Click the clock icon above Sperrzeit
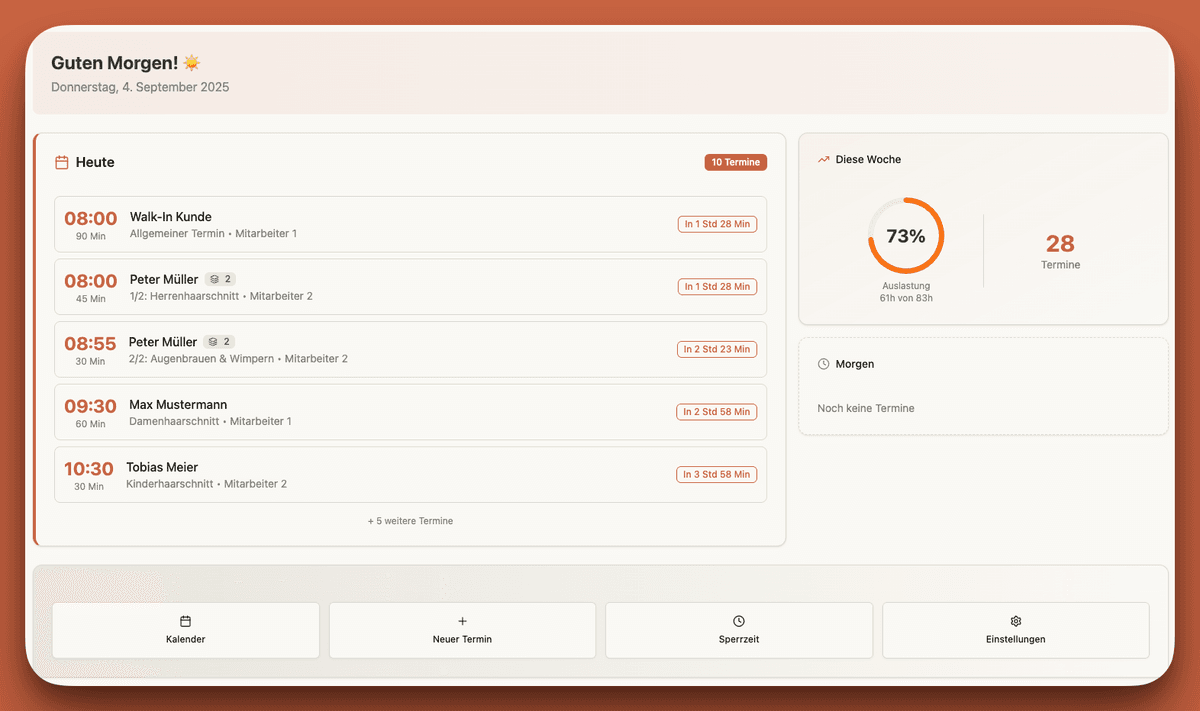The width and height of the screenshot is (1200, 711). click(738, 621)
